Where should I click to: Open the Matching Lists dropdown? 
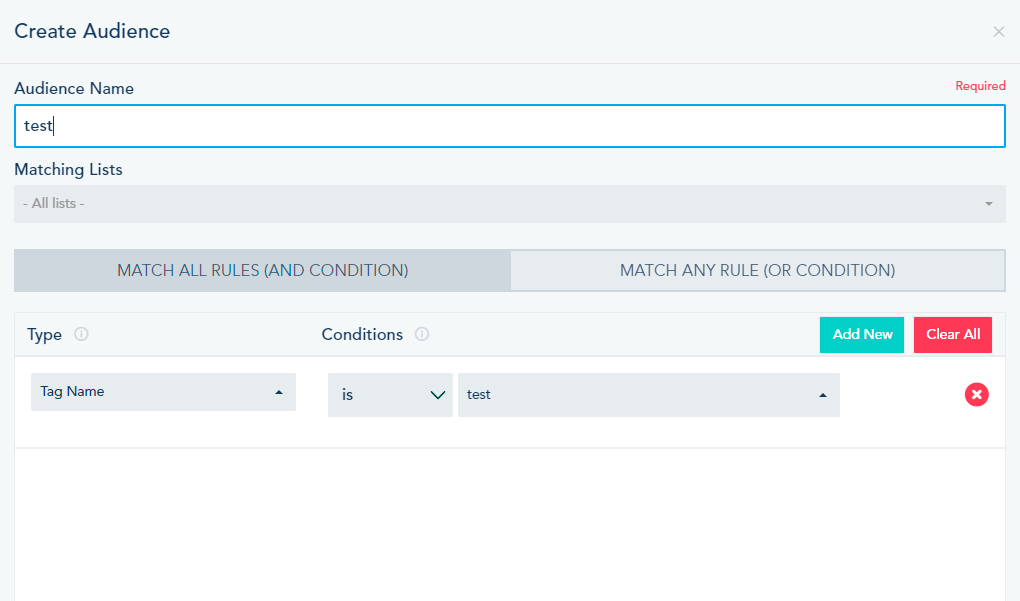(510, 204)
